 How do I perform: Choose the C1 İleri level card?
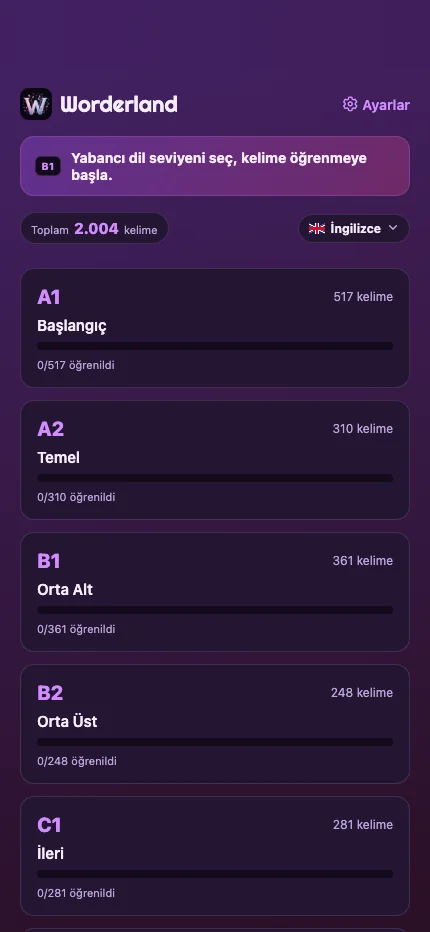pyautogui.click(x=215, y=856)
